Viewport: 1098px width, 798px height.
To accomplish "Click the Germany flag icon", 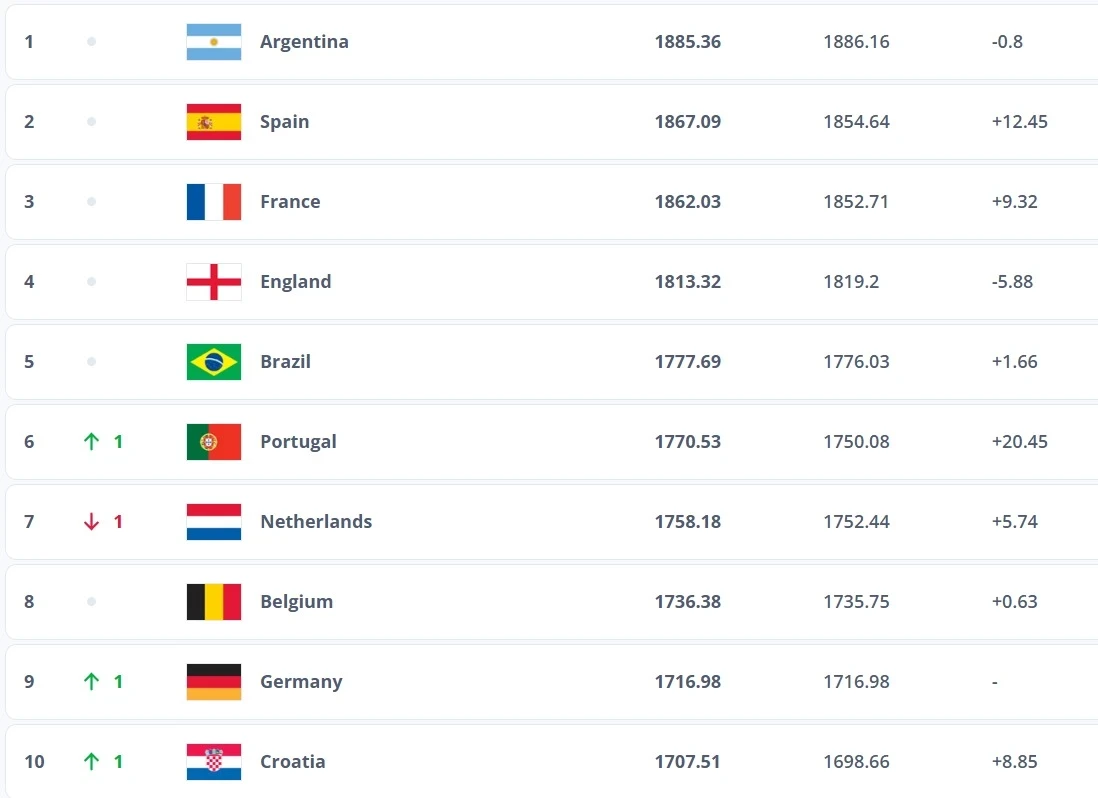I will [x=214, y=682].
